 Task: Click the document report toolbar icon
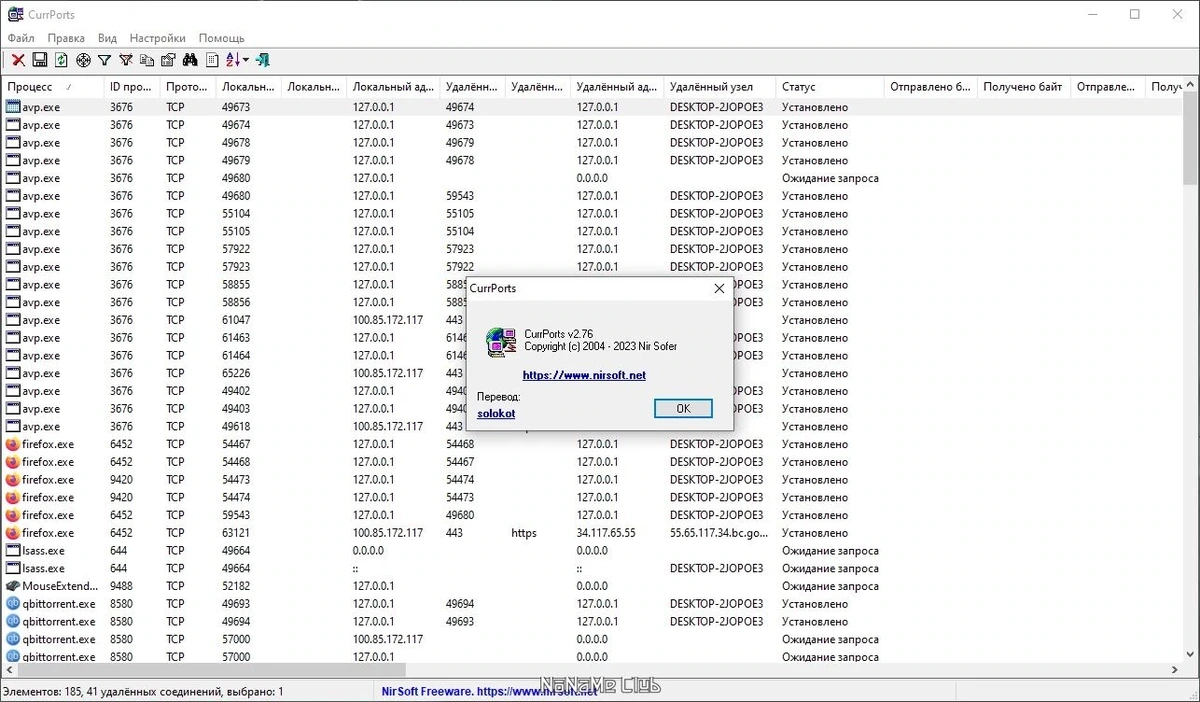pyautogui.click(x=212, y=60)
